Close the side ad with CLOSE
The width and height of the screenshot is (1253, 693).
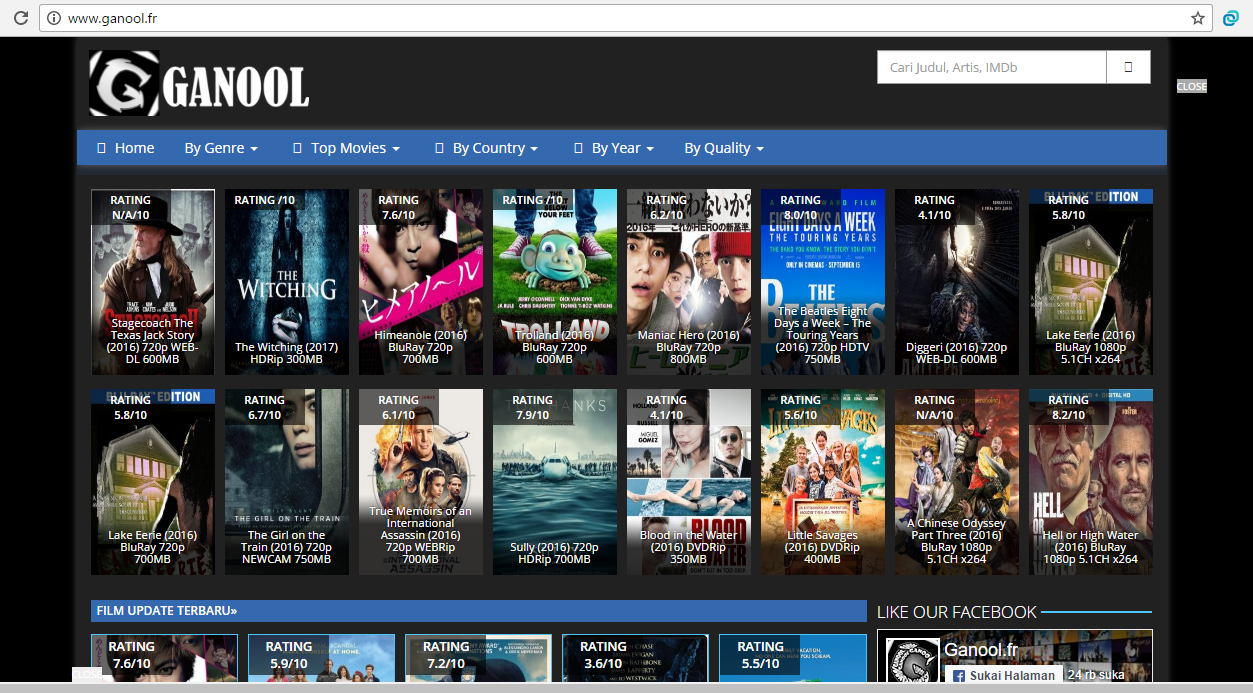click(1192, 86)
